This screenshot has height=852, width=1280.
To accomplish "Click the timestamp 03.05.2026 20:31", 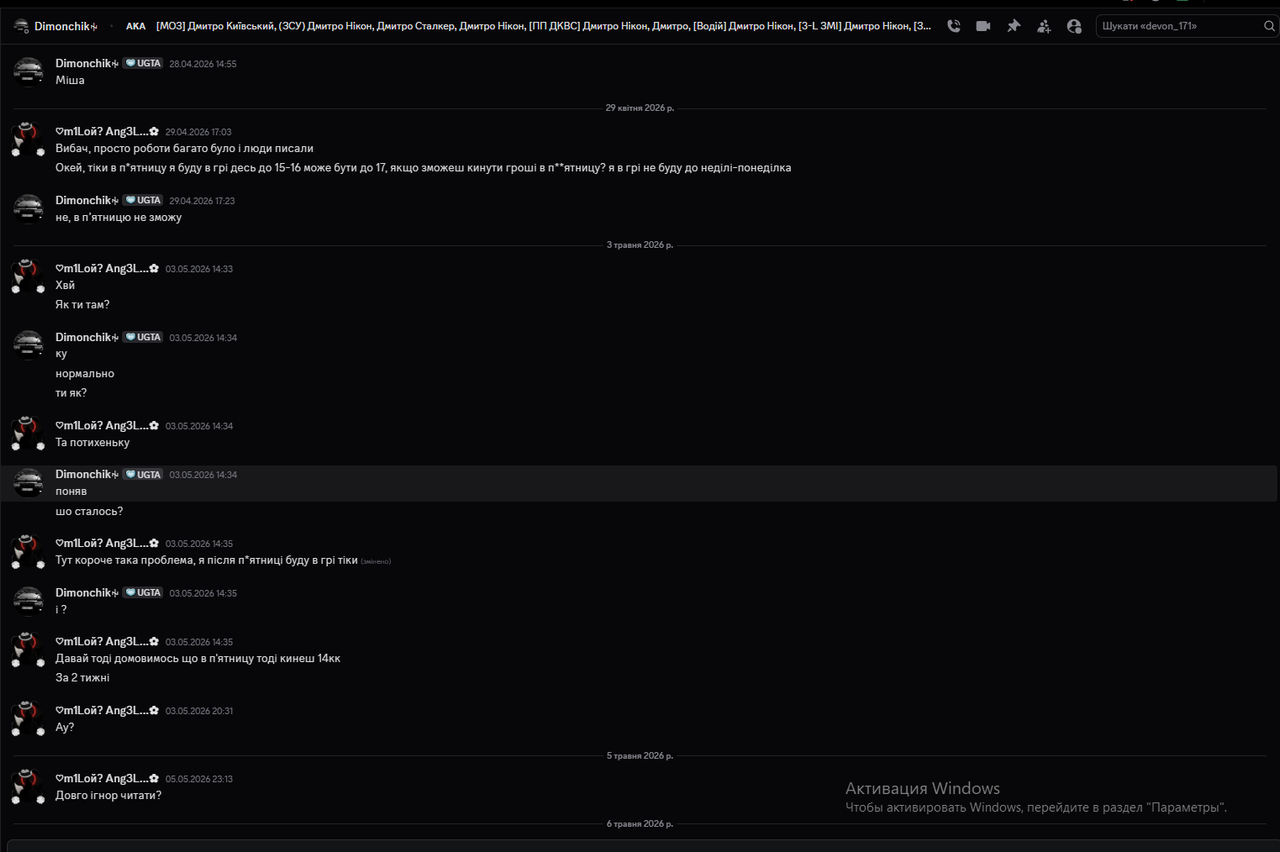I will click(199, 711).
